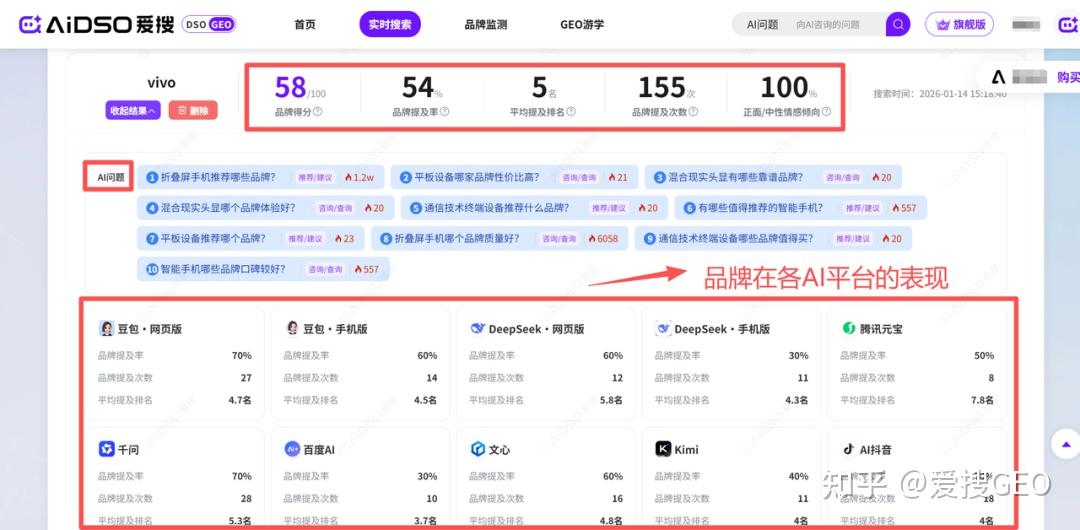This screenshot has width=1080, height=530.
Task: Select question 折叠屏手机推荐哪些品牌?
Action: click(261, 177)
